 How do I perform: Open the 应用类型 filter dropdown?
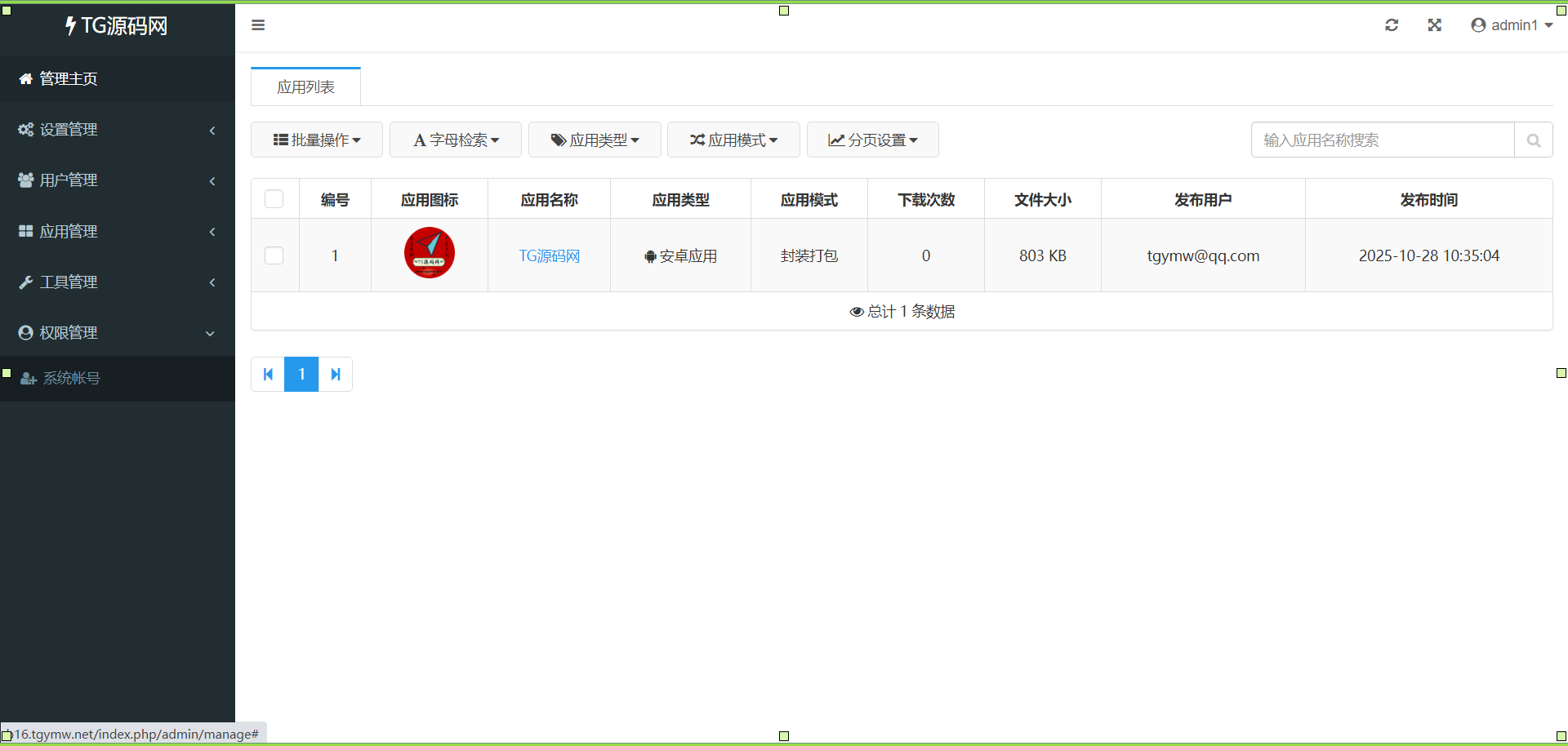pyautogui.click(x=595, y=140)
